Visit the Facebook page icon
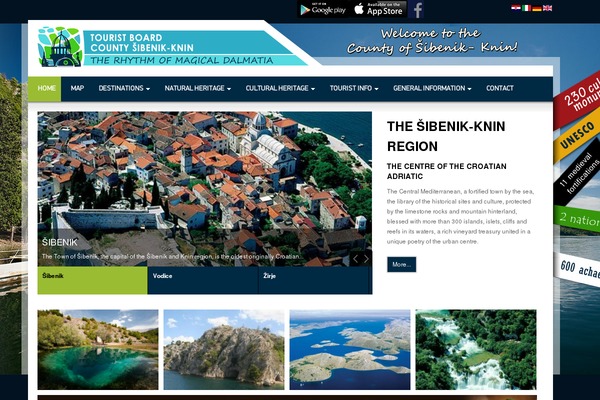The height and width of the screenshot is (400, 600). 417,10
